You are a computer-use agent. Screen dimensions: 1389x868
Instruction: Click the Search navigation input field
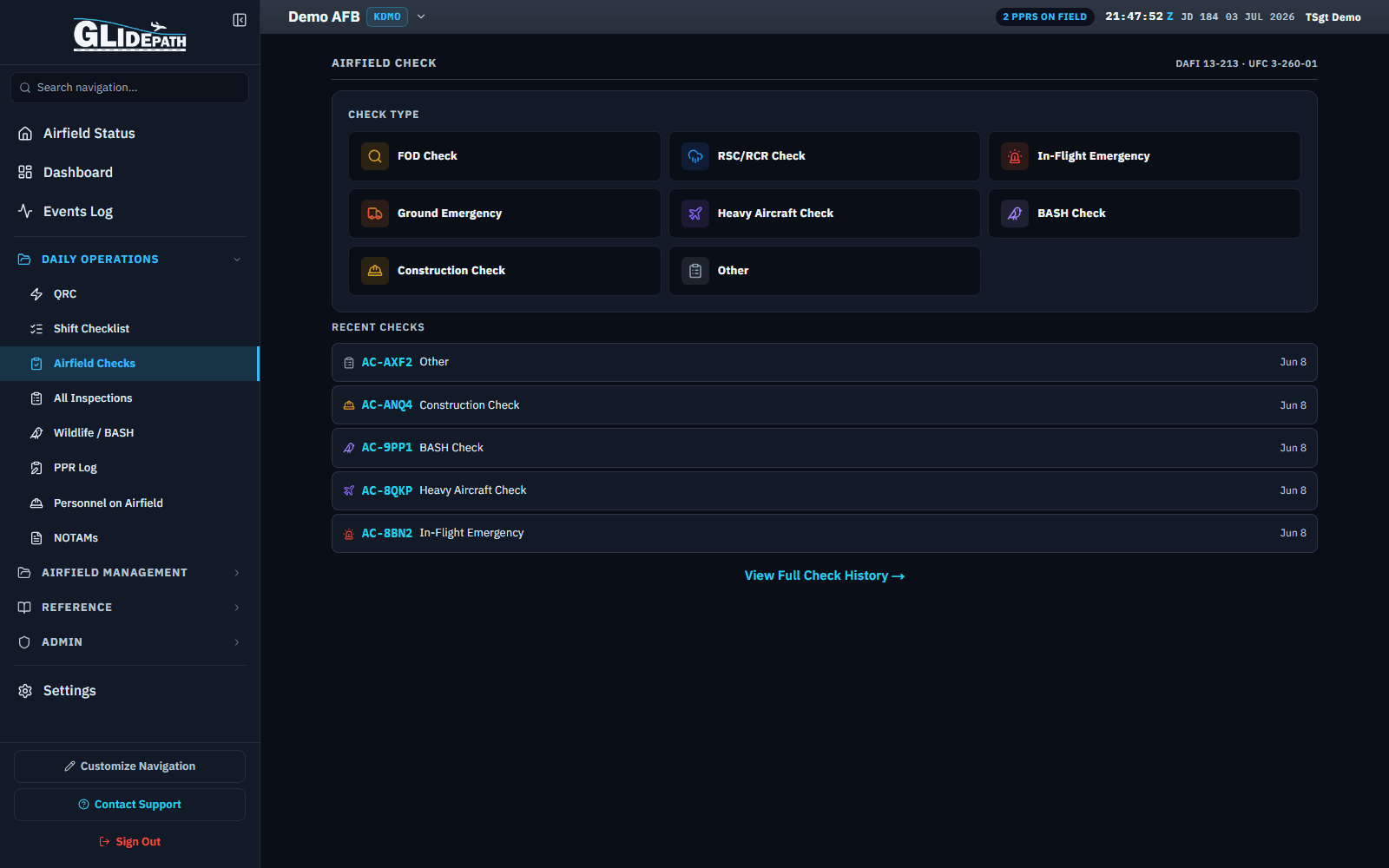129,88
